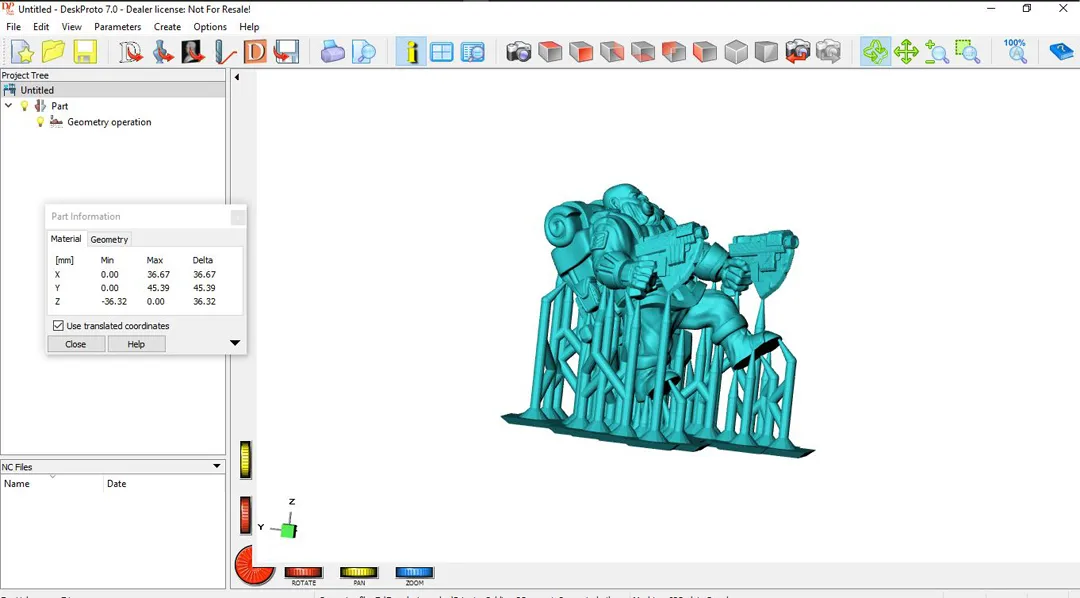Toggle the green rotate mouse mode icon
The height and width of the screenshot is (598, 1080).
(875, 52)
